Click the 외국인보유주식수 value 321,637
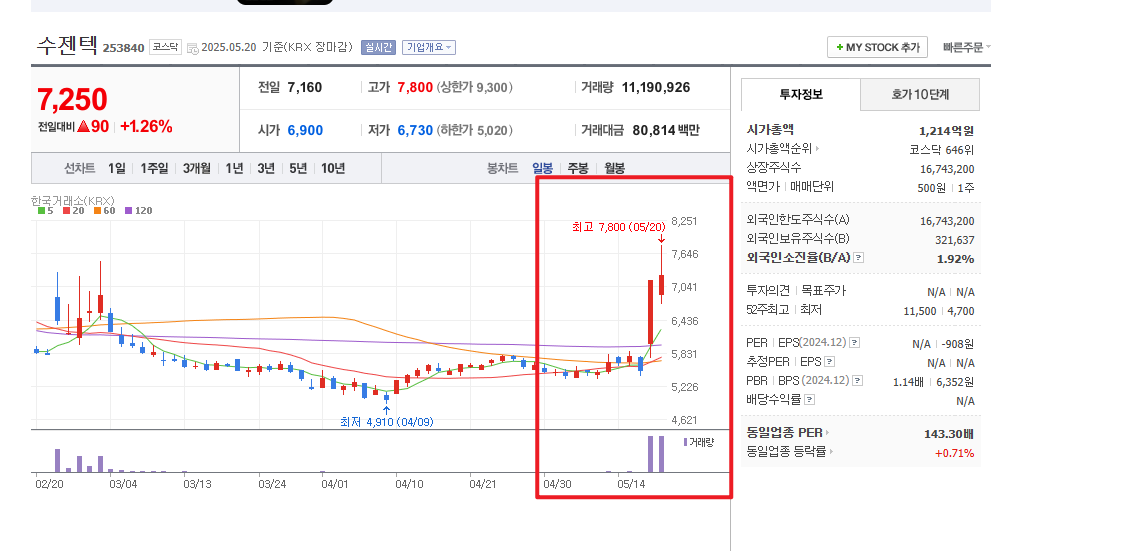The width and height of the screenshot is (1127, 551). pos(952,240)
